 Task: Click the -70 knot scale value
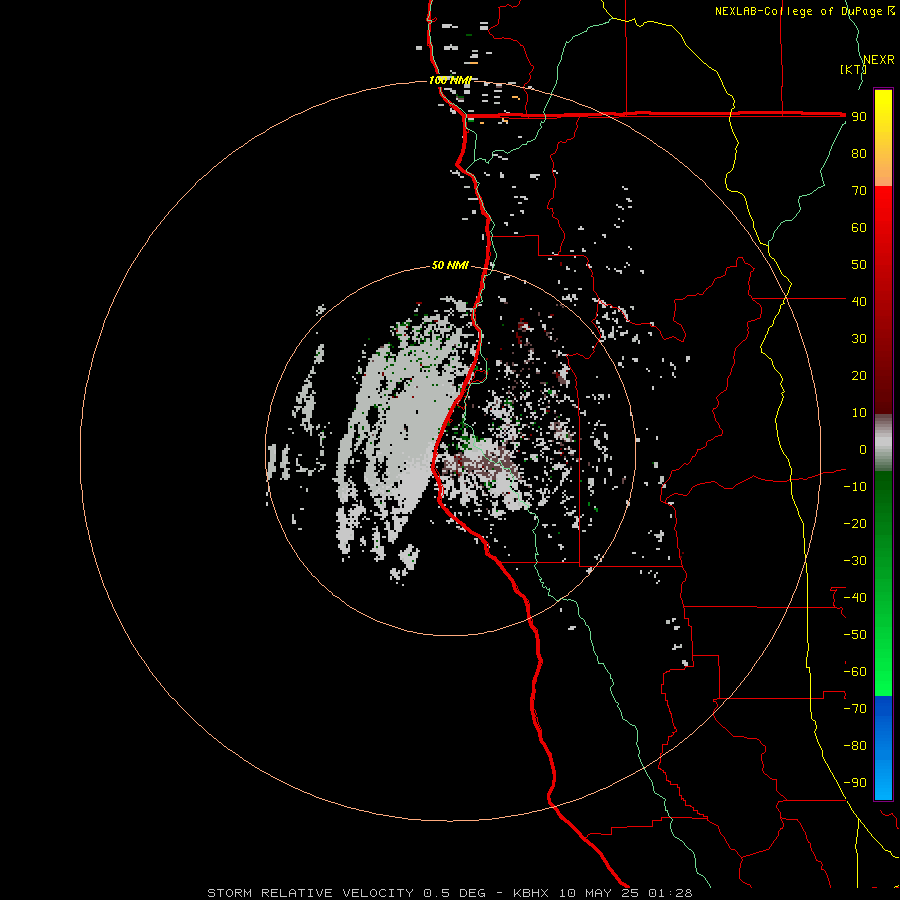tap(855, 708)
